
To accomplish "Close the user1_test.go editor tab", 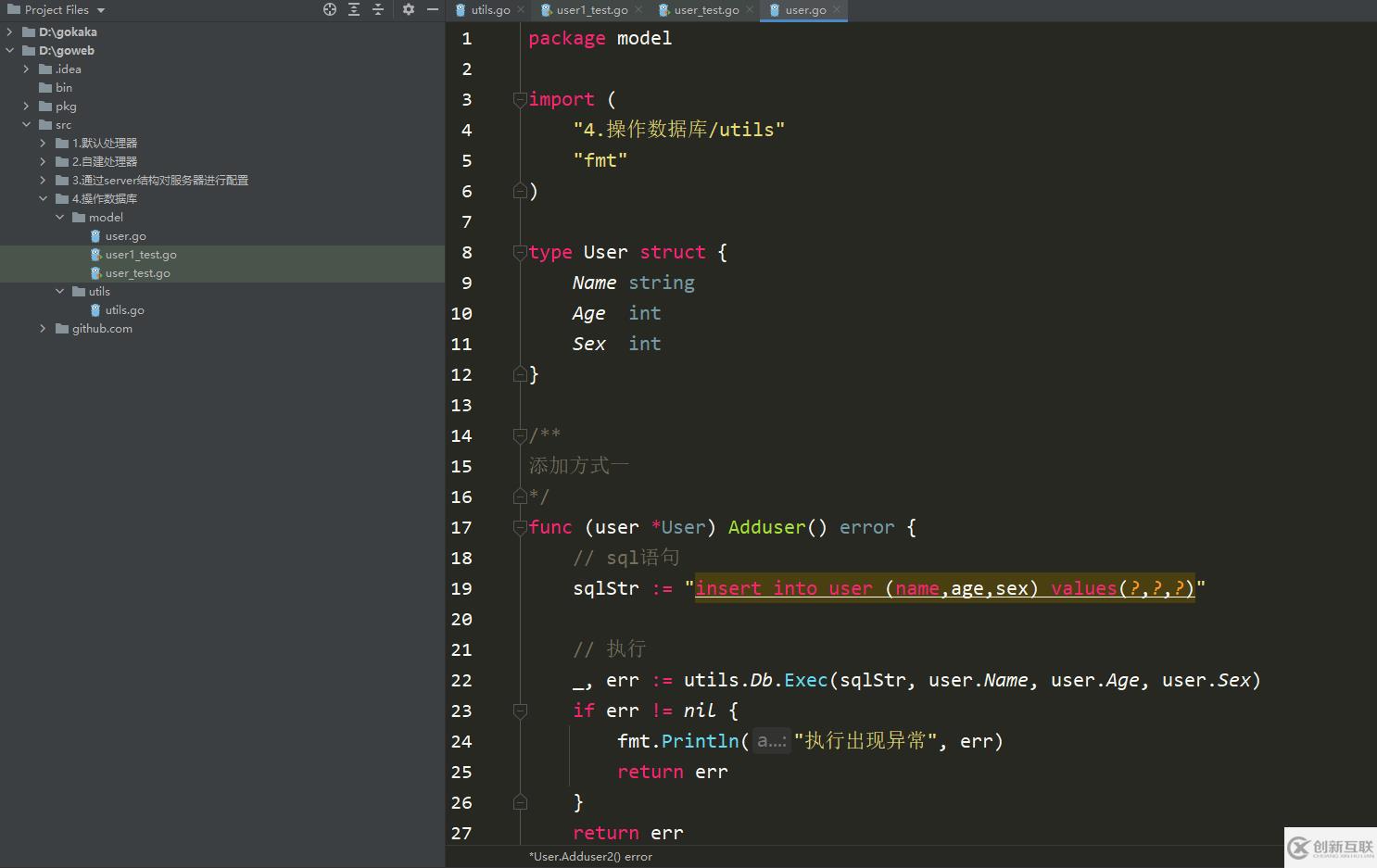I will (x=638, y=9).
